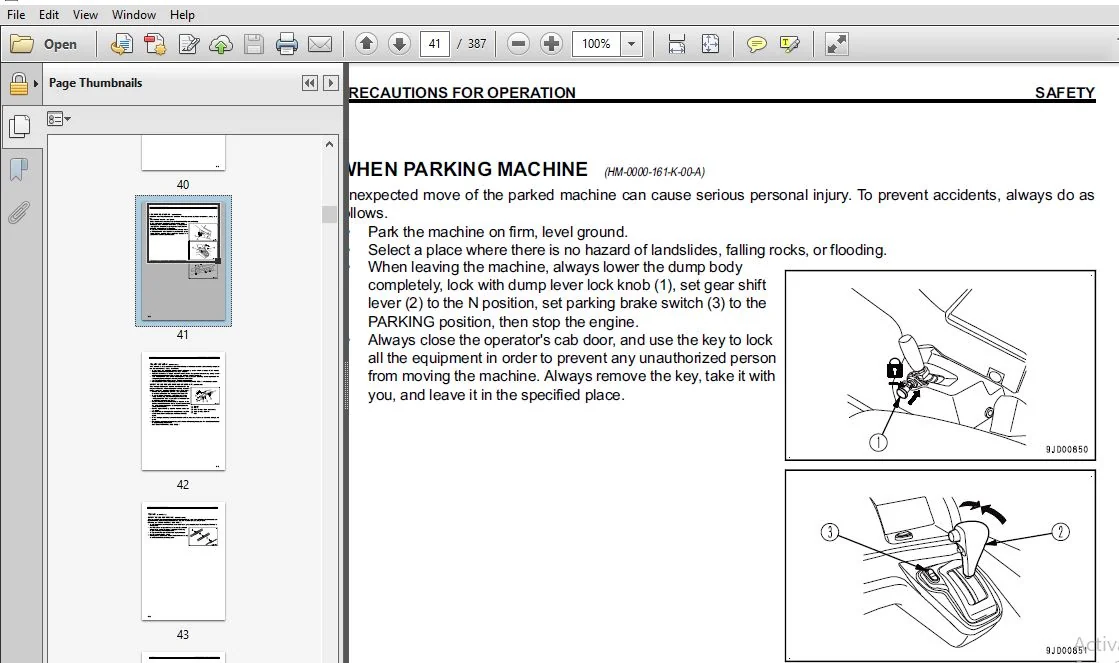Open the View menu
This screenshot has width=1119, height=663.
(85, 14)
